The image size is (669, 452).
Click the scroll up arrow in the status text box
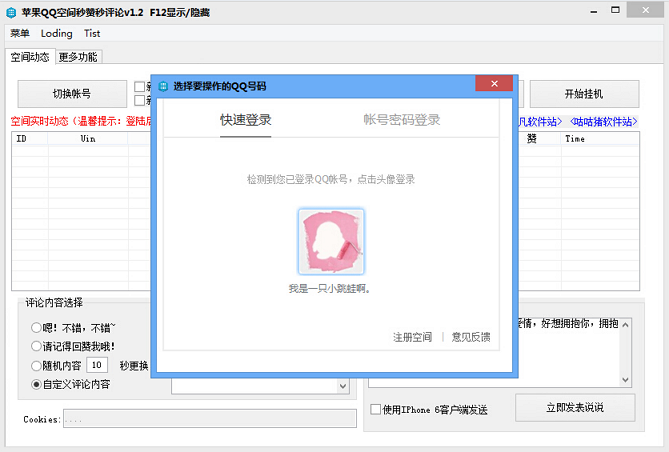pyautogui.click(x=625, y=325)
